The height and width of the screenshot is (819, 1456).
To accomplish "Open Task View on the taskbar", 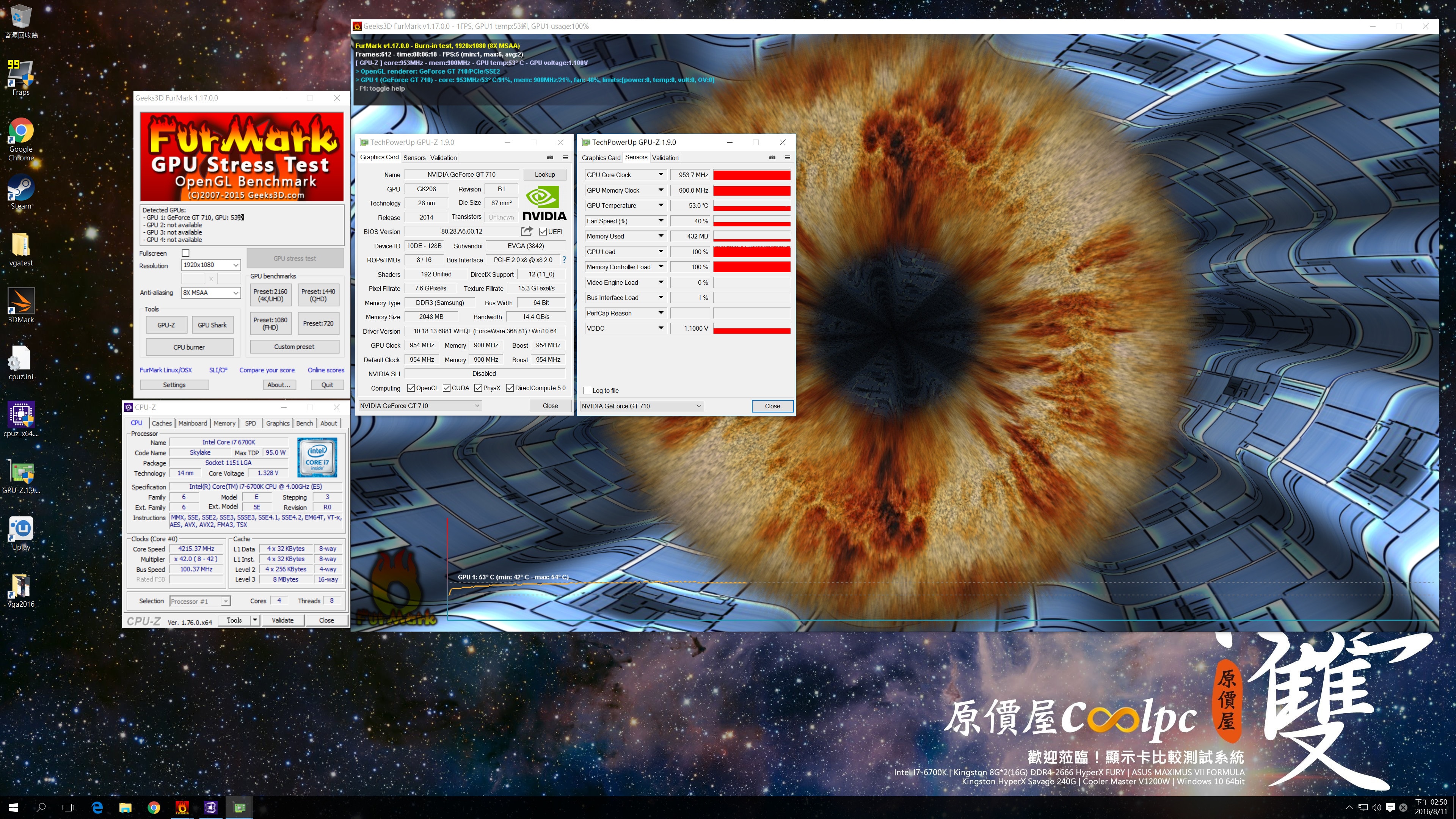I will click(68, 808).
